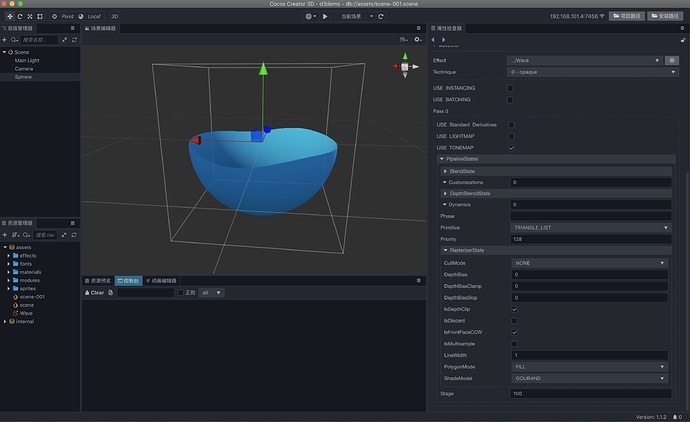Click the 项目路径 button

coord(625,17)
